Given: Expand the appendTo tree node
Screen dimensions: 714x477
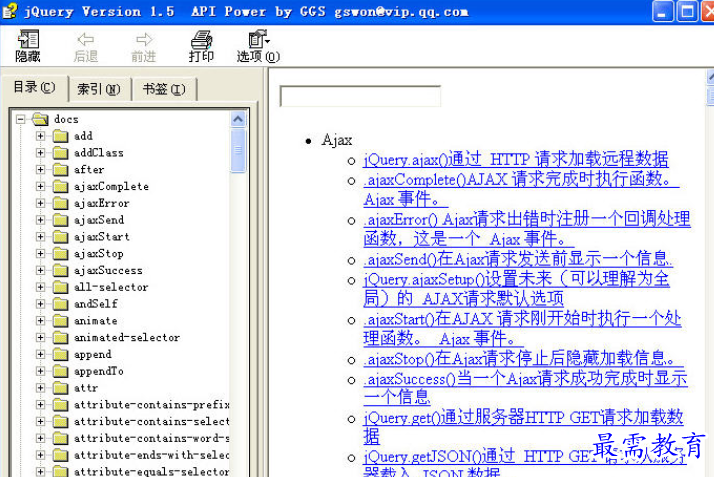Looking at the screenshot, I should point(41,371).
